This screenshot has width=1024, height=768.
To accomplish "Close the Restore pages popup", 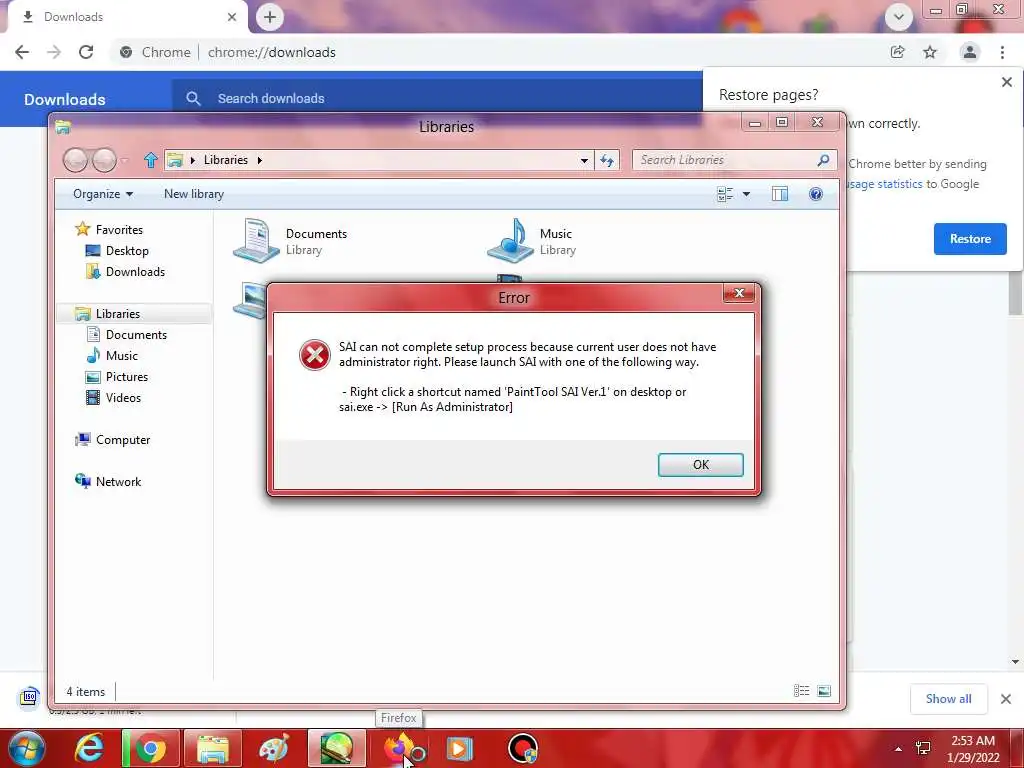I will 1006,82.
